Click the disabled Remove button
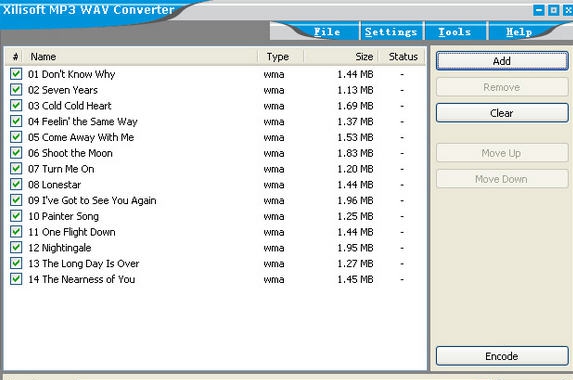The height and width of the screenshot is (380, 573). (x=502, y=87)
